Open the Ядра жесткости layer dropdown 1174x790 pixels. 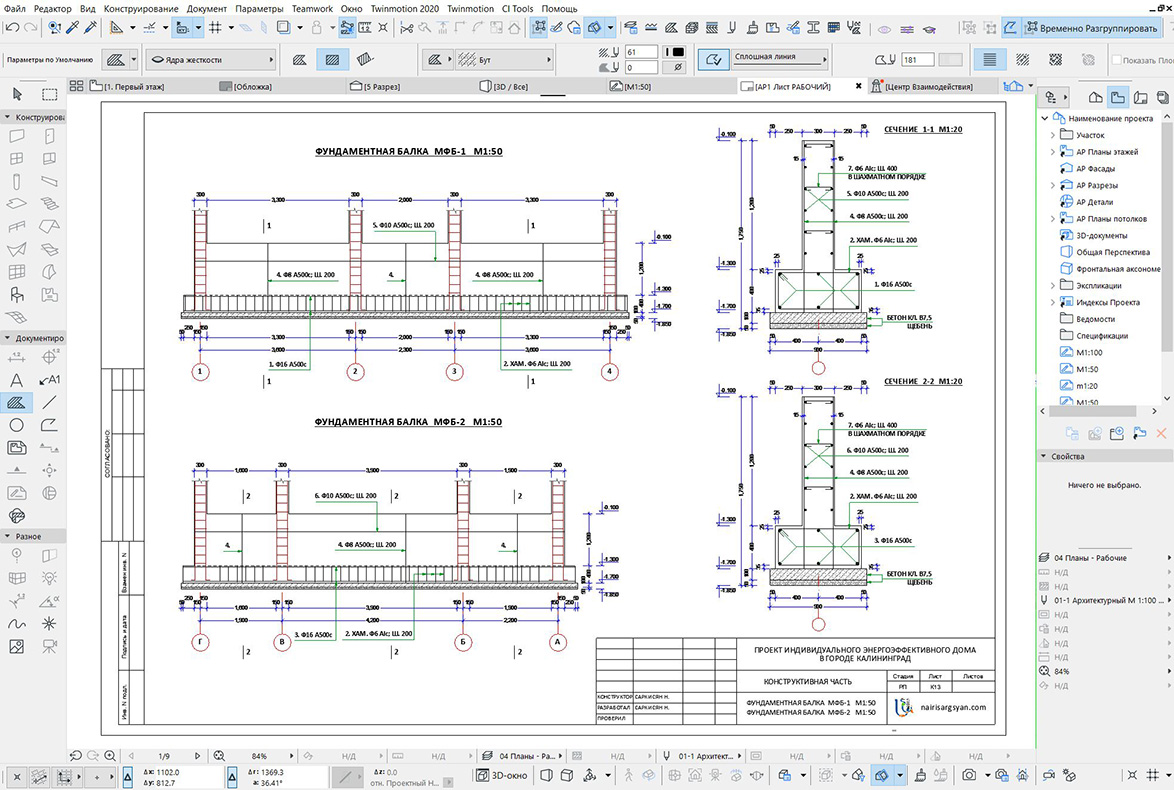[210, 60]
